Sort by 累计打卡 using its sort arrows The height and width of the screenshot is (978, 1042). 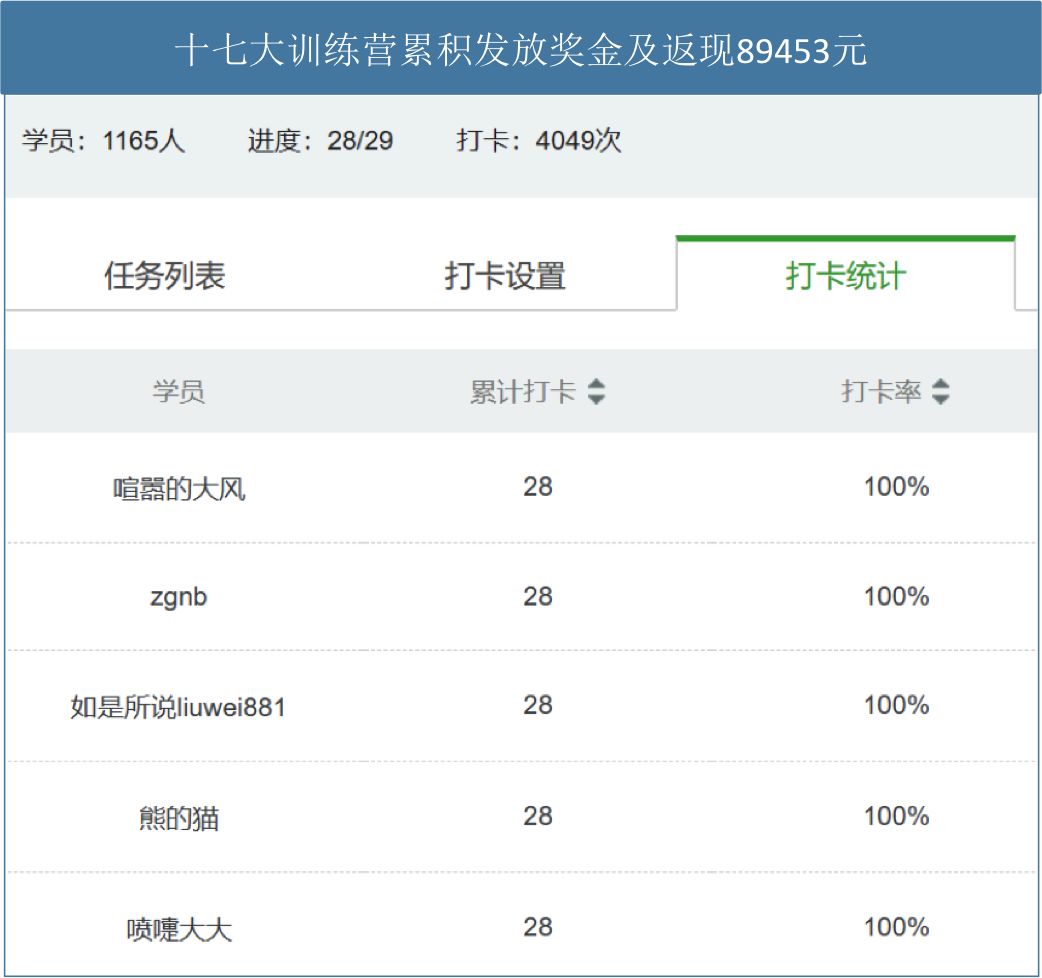coord(596,391)
